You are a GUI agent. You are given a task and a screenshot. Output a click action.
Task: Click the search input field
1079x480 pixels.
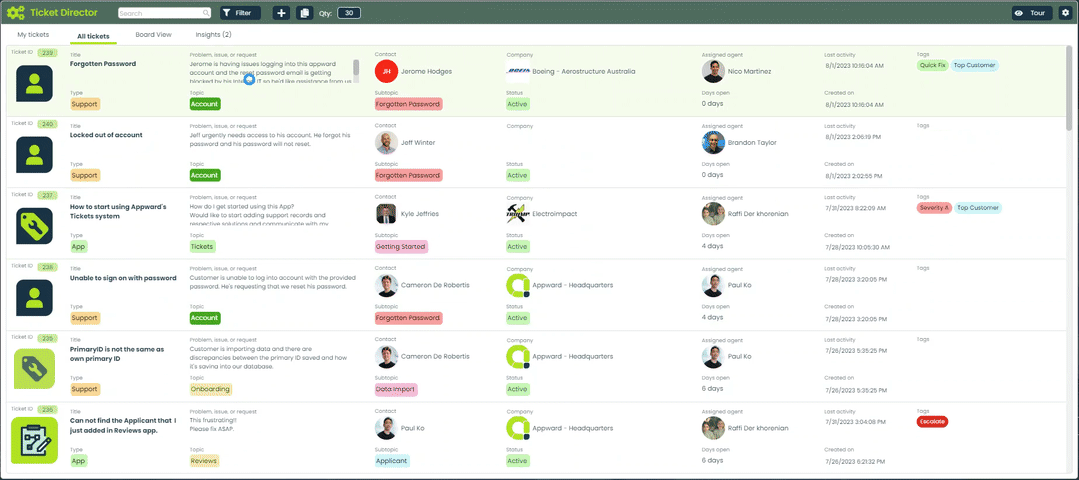(164, 13)
